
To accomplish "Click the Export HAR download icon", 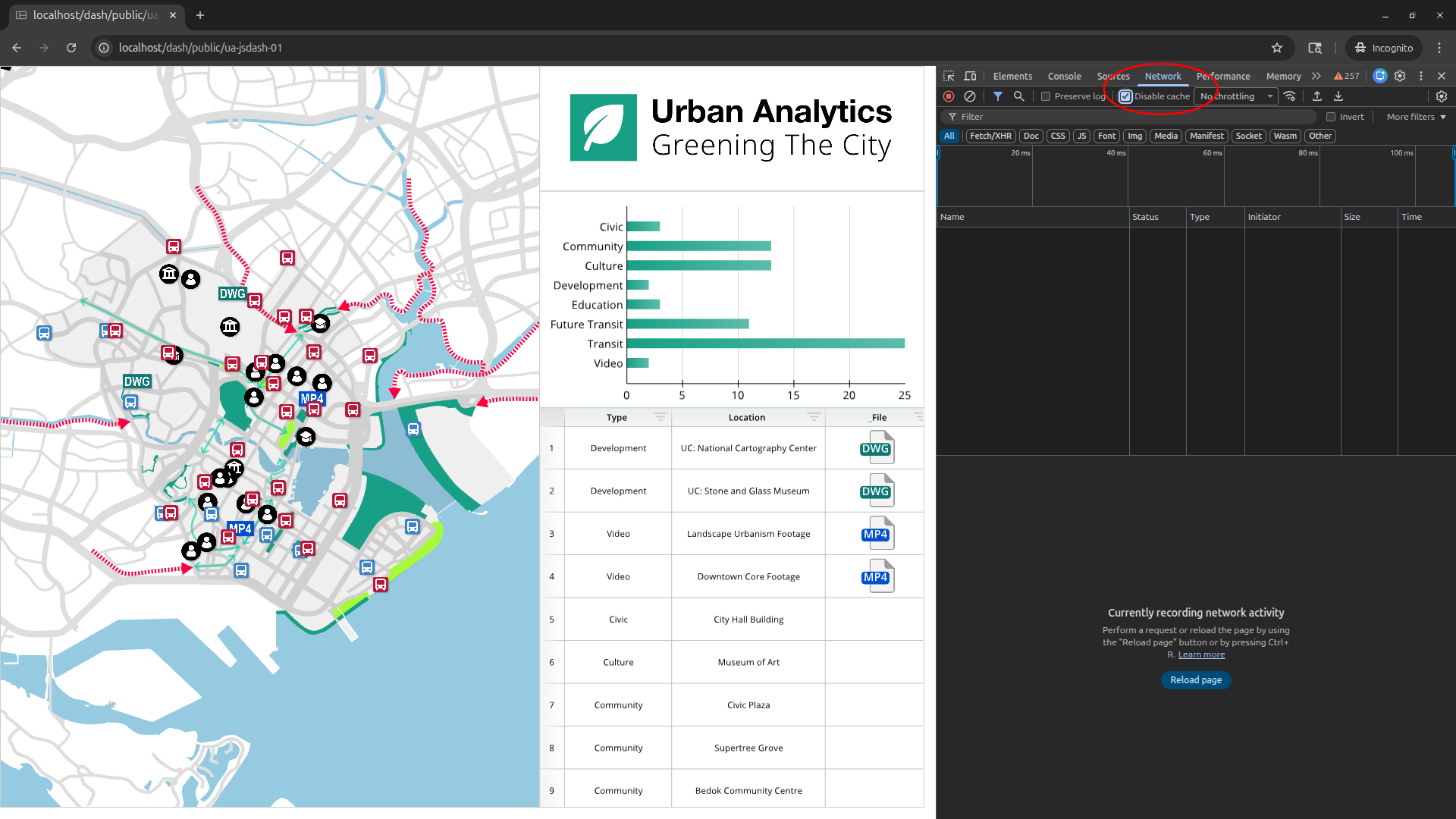I will [x=1338, y=96].
